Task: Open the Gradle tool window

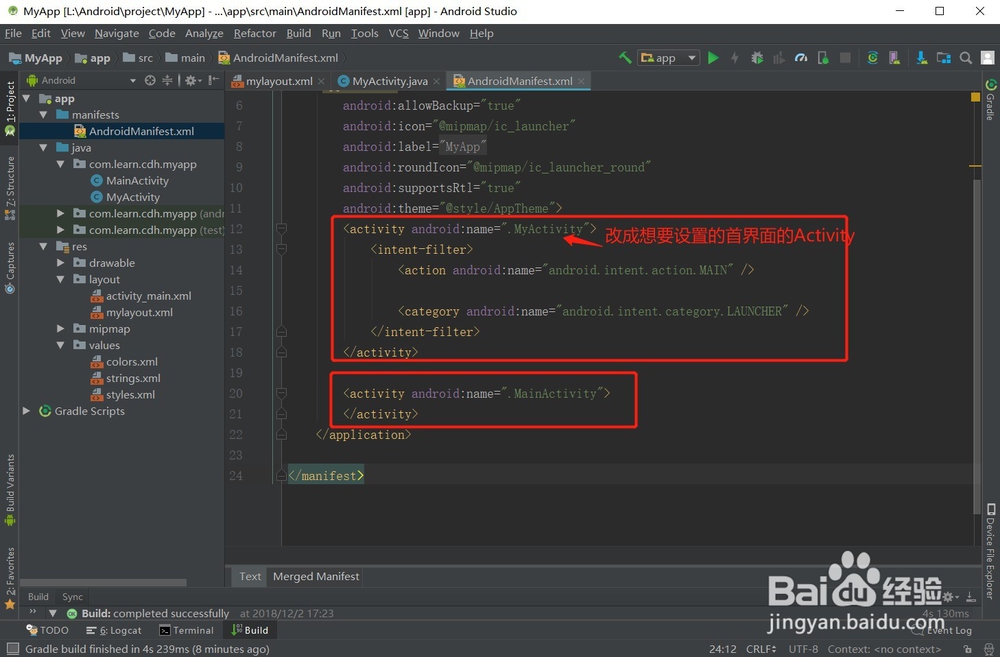Action: point(990,100)
